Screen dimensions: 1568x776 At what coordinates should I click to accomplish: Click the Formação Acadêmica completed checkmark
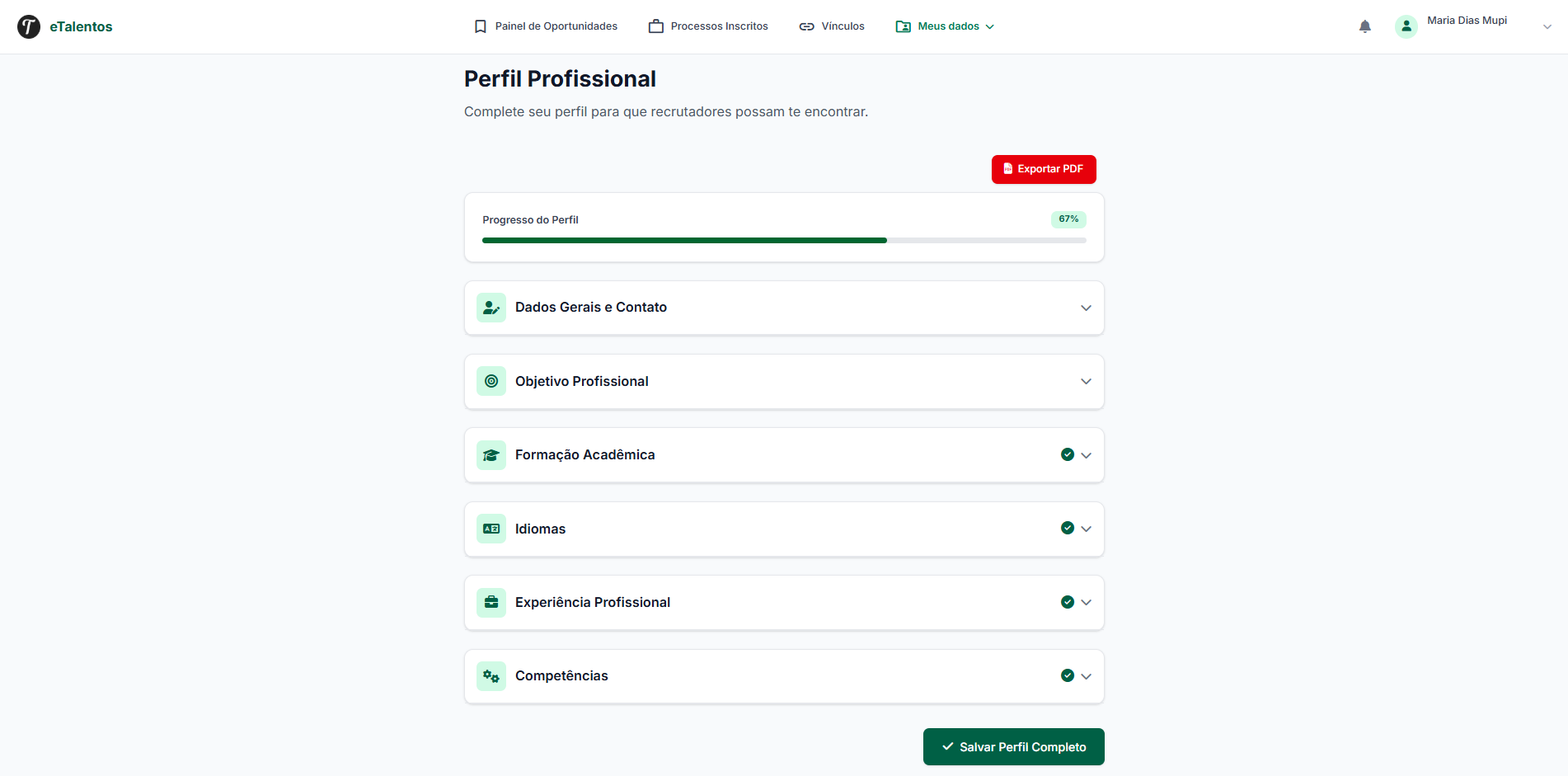tap(1068, 454)
